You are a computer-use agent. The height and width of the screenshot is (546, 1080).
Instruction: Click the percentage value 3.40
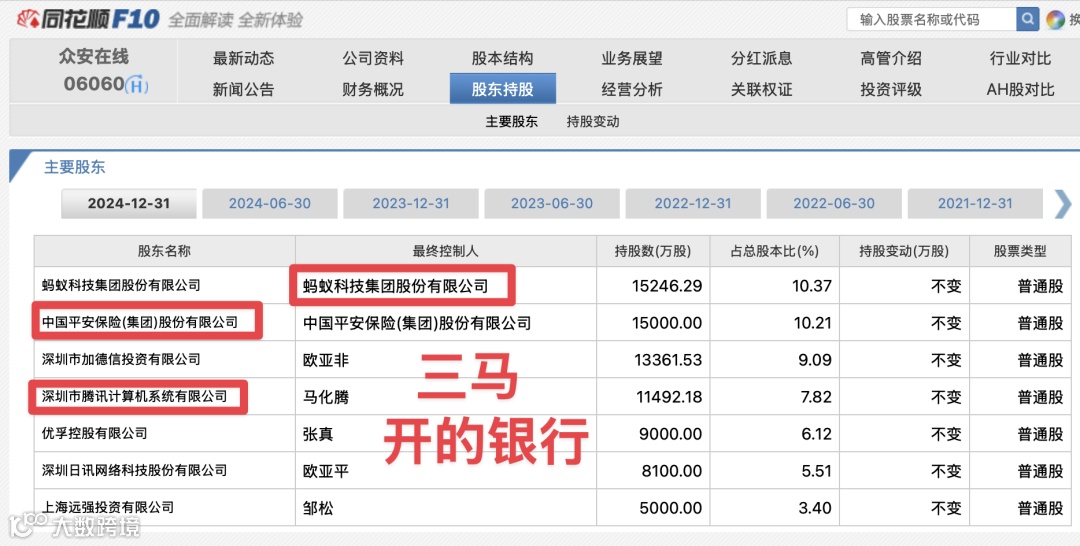[x=815, y=509]
